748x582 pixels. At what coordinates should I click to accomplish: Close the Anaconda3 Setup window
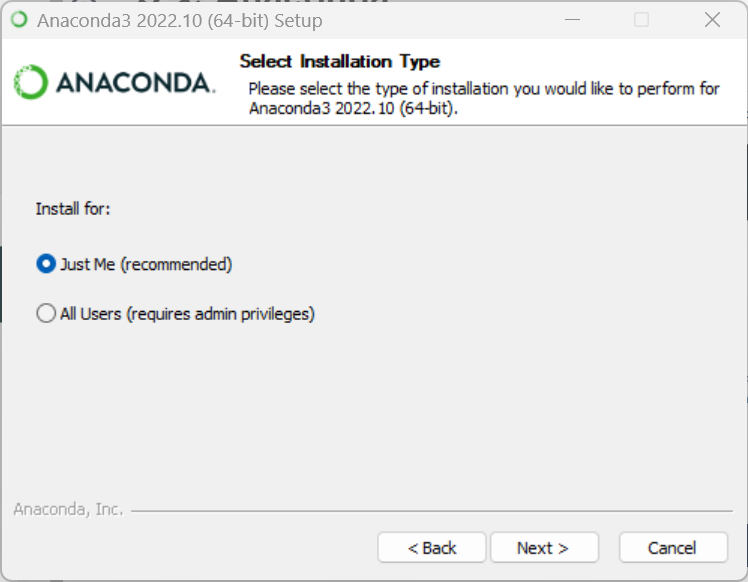pos(712,20)
